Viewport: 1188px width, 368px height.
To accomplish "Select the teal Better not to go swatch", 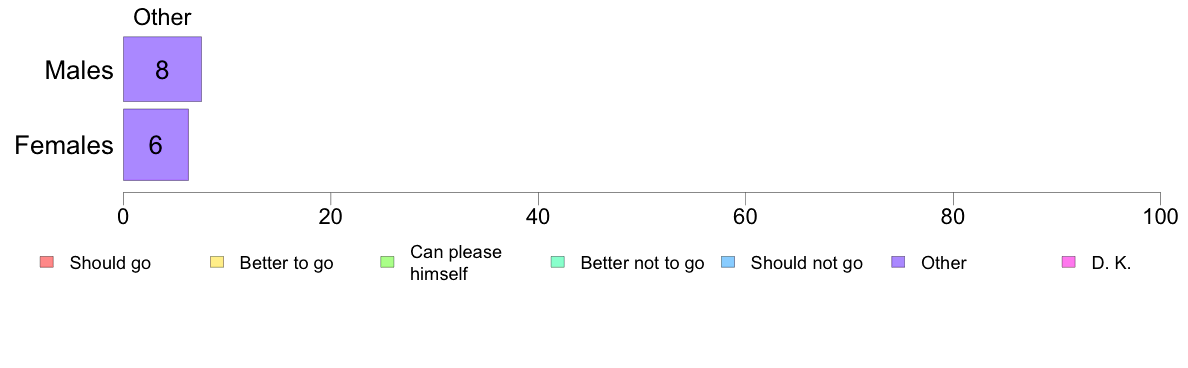I will [557, 263].
